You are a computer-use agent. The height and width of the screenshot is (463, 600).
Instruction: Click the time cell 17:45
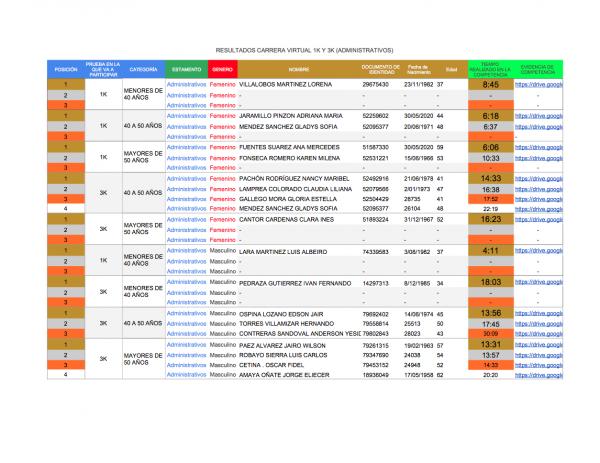point(491,324)
